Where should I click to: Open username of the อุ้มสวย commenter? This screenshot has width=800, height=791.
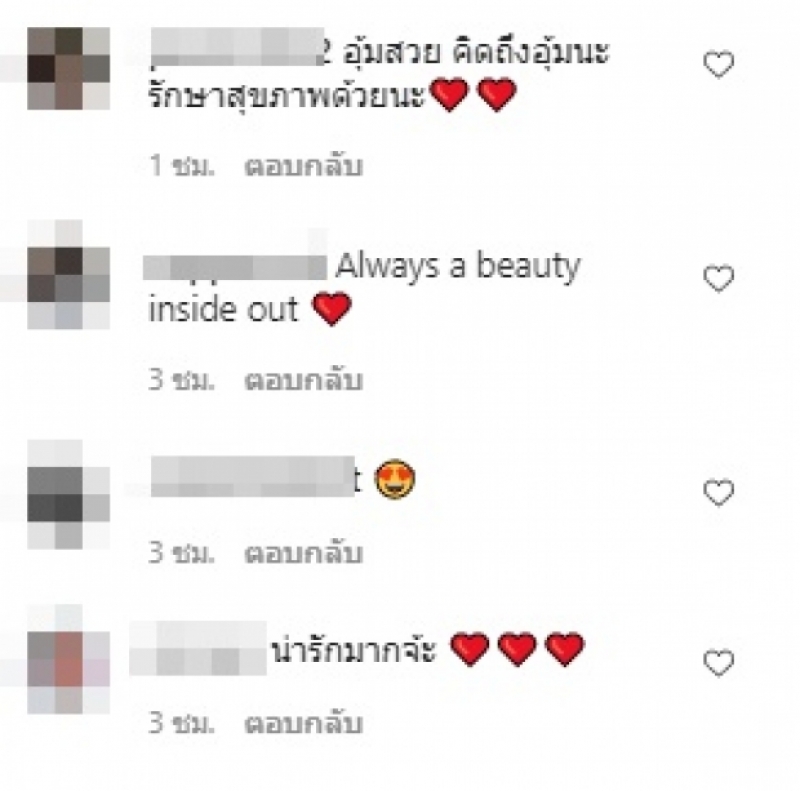[238, 48]
